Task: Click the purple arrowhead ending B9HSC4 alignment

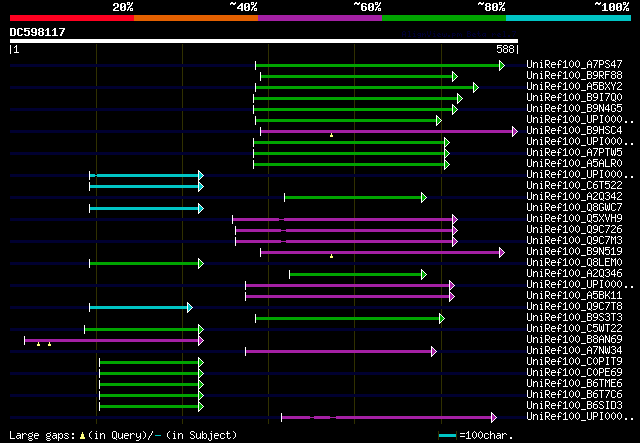Action: tap(515, 131)
